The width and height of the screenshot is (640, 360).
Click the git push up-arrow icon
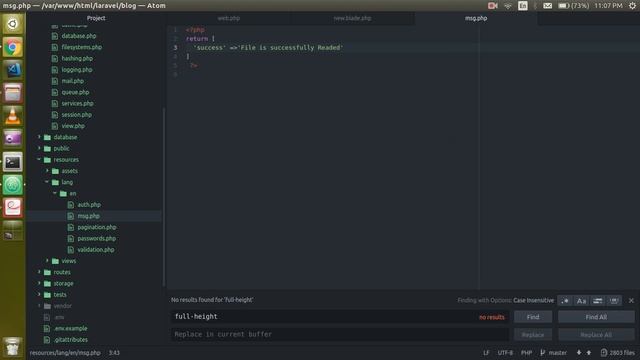point(589,353)
